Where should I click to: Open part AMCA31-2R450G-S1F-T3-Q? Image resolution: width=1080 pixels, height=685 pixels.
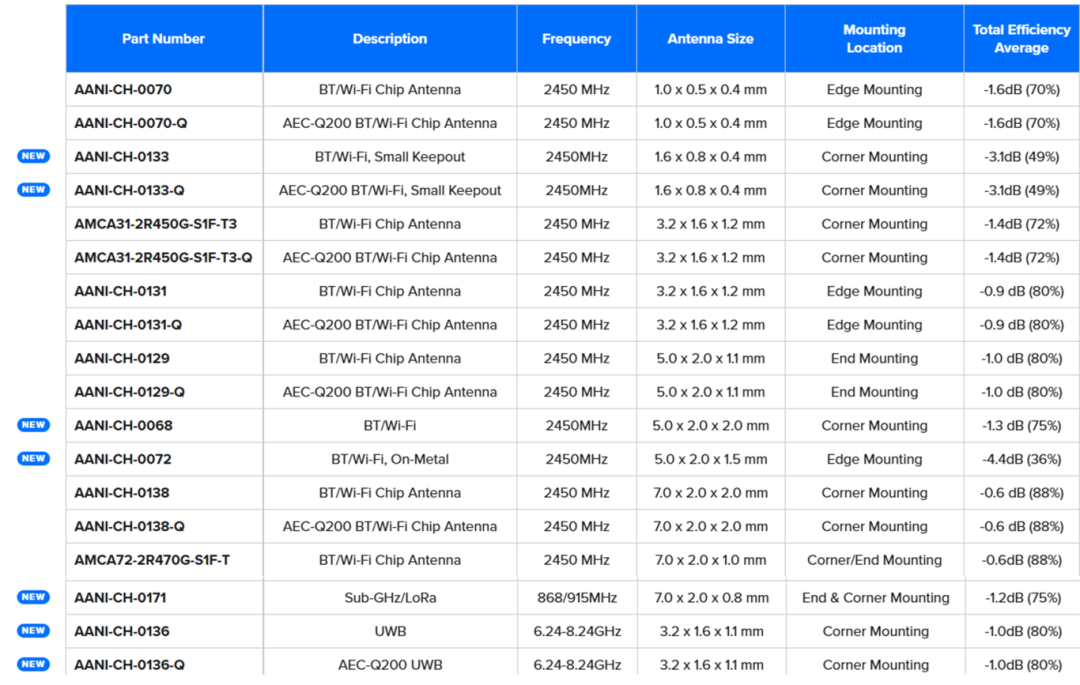pos(163,258)
